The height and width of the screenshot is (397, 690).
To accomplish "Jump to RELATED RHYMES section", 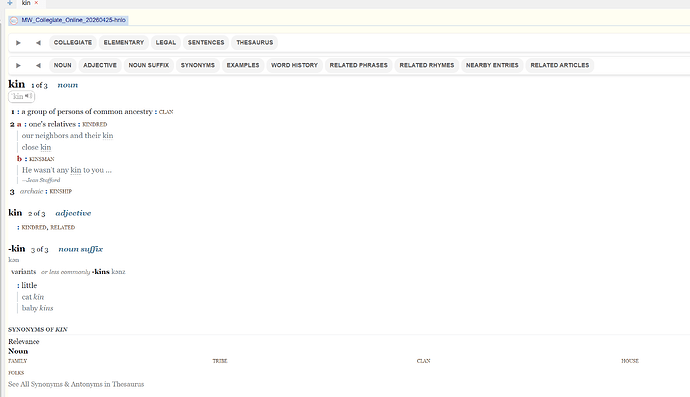I will pos(427,65).
